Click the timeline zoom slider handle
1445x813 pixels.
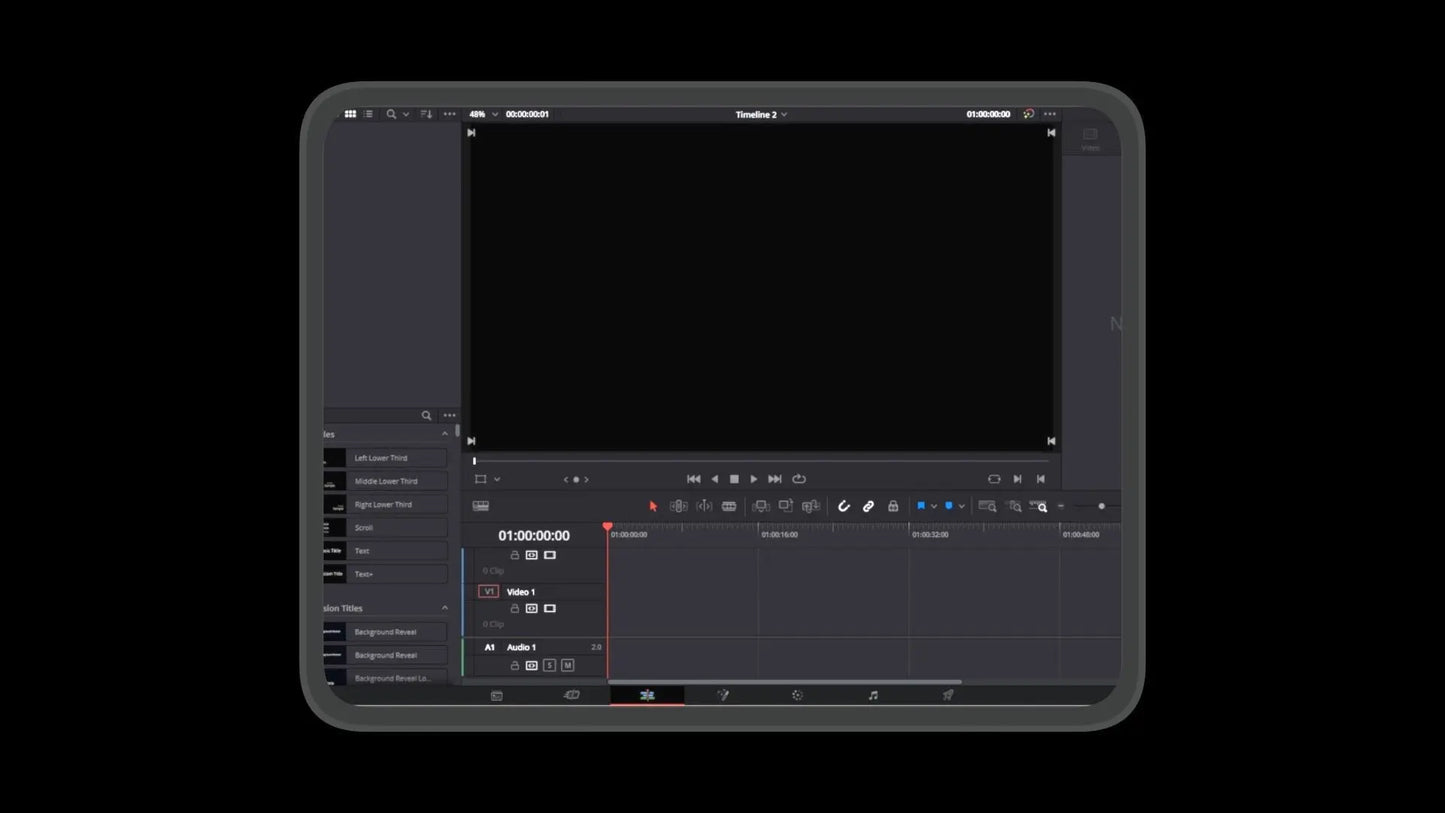click(1101, 507)
